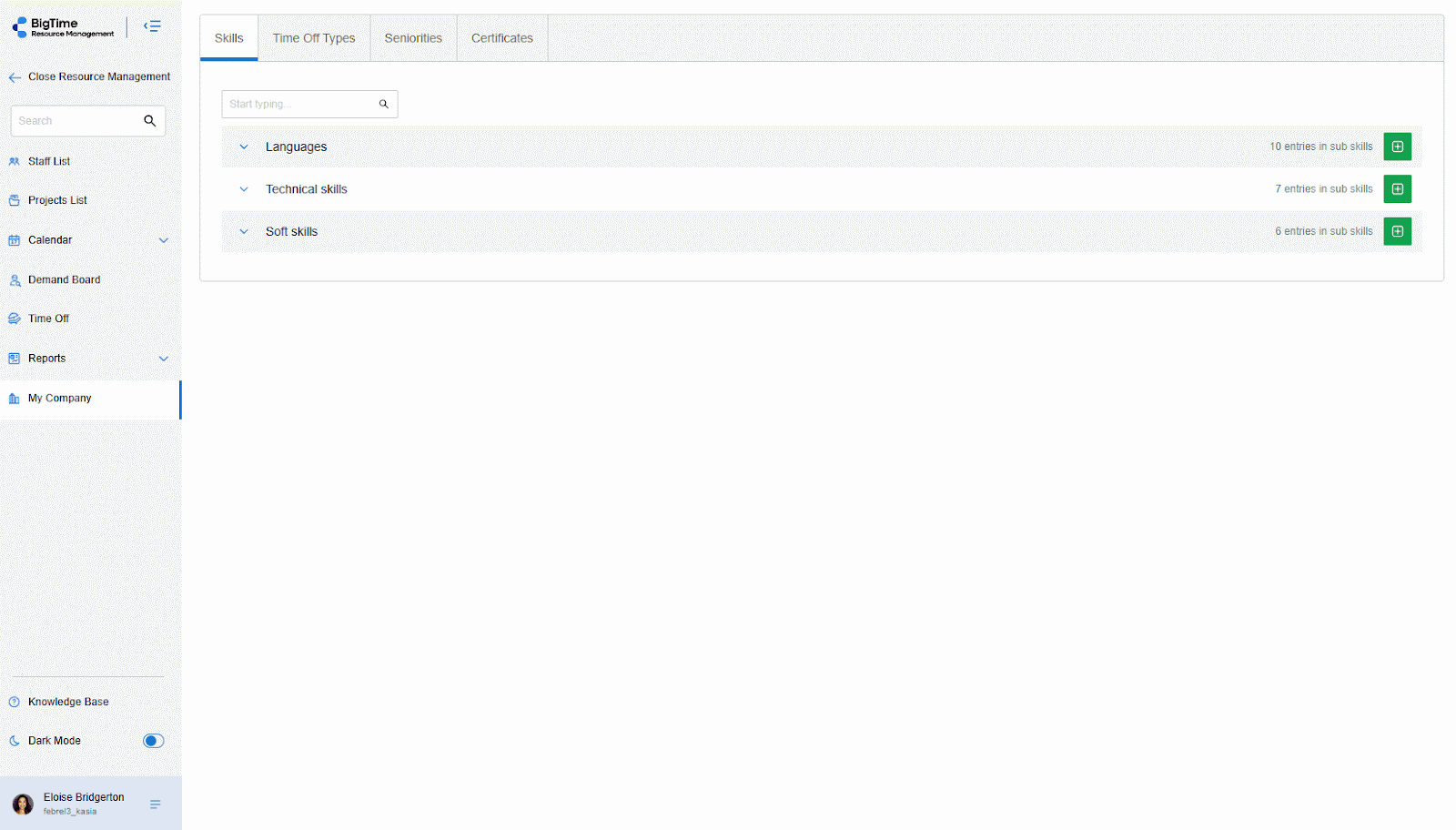
Task: Click the green plus for Soft skills
Action: coord(1397,231)
